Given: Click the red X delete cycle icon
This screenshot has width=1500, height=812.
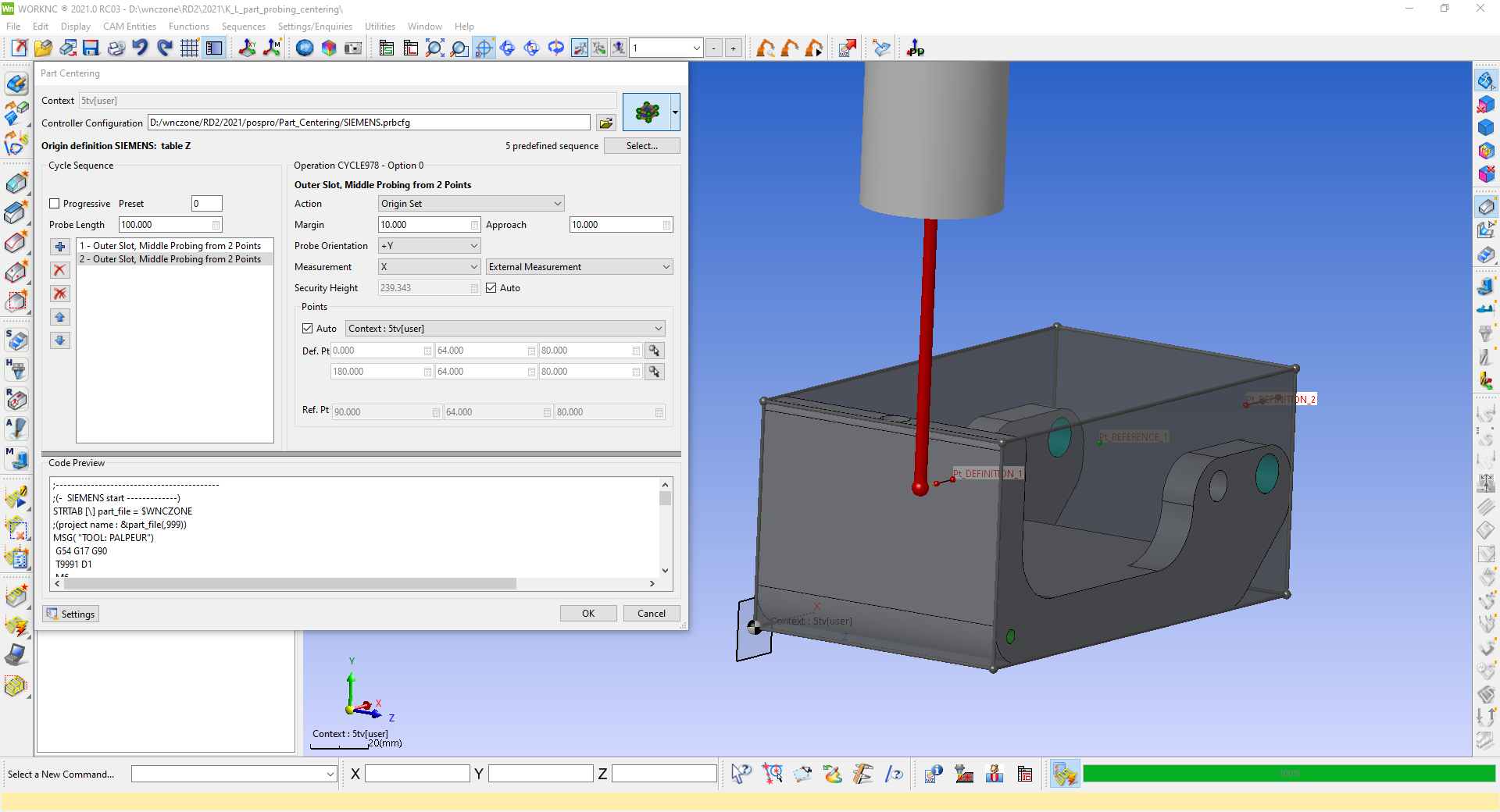Looking at the screenshot, I should (x=60, y=270).
